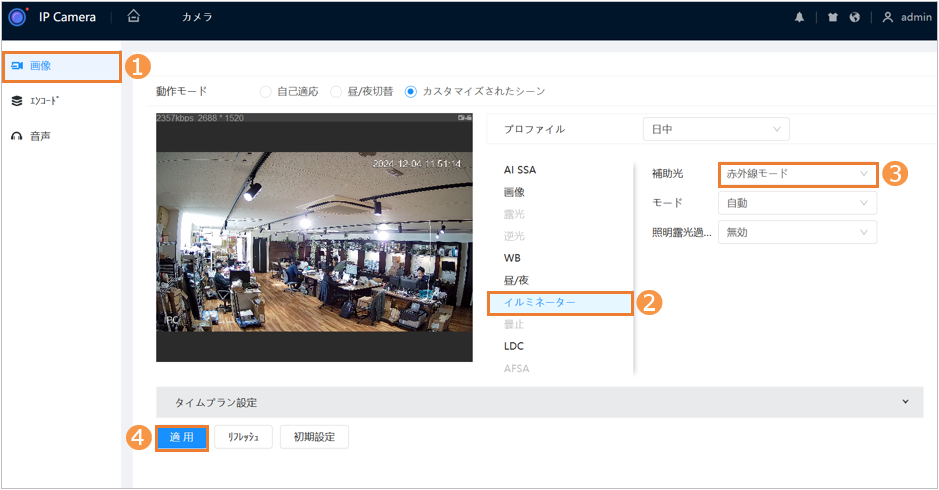Open the globe language selector
This screenshot has width=939, height=490.
pos(855,18)
